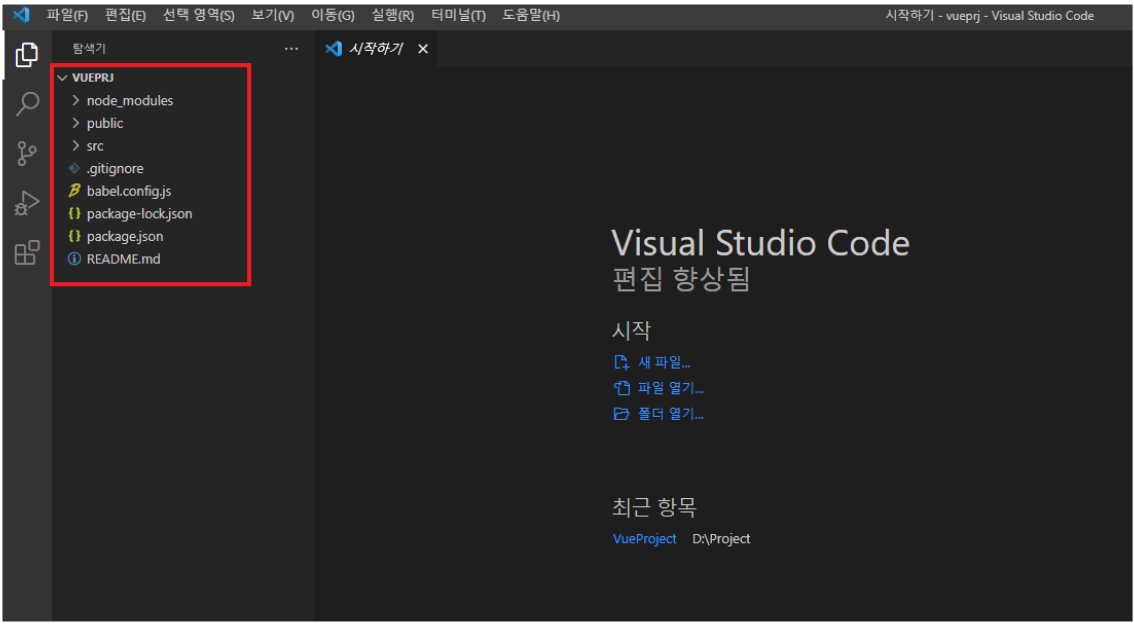The width and height of the screenshot is (1134, 626).
Task: Click the info icon of README.md
Action: [74, 259]
